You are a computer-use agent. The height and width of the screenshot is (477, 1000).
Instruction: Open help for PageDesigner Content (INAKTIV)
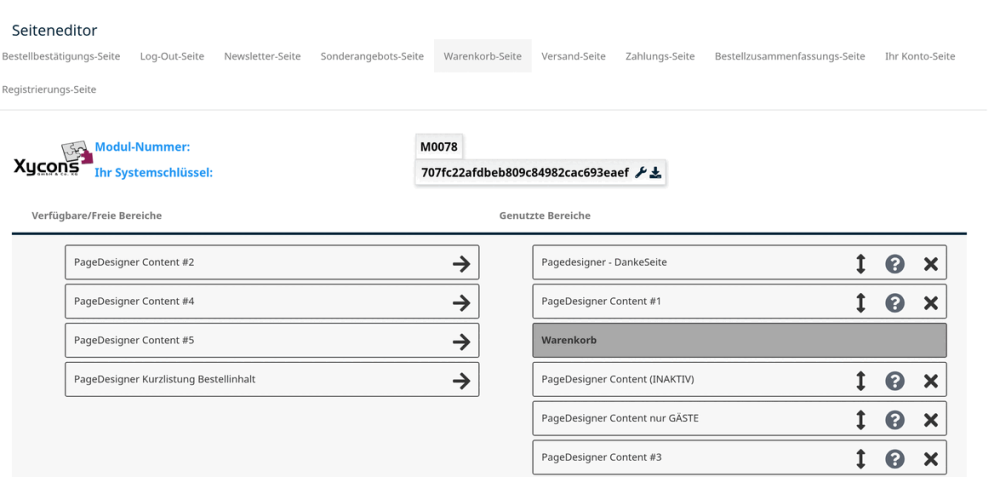click(895, 381)
